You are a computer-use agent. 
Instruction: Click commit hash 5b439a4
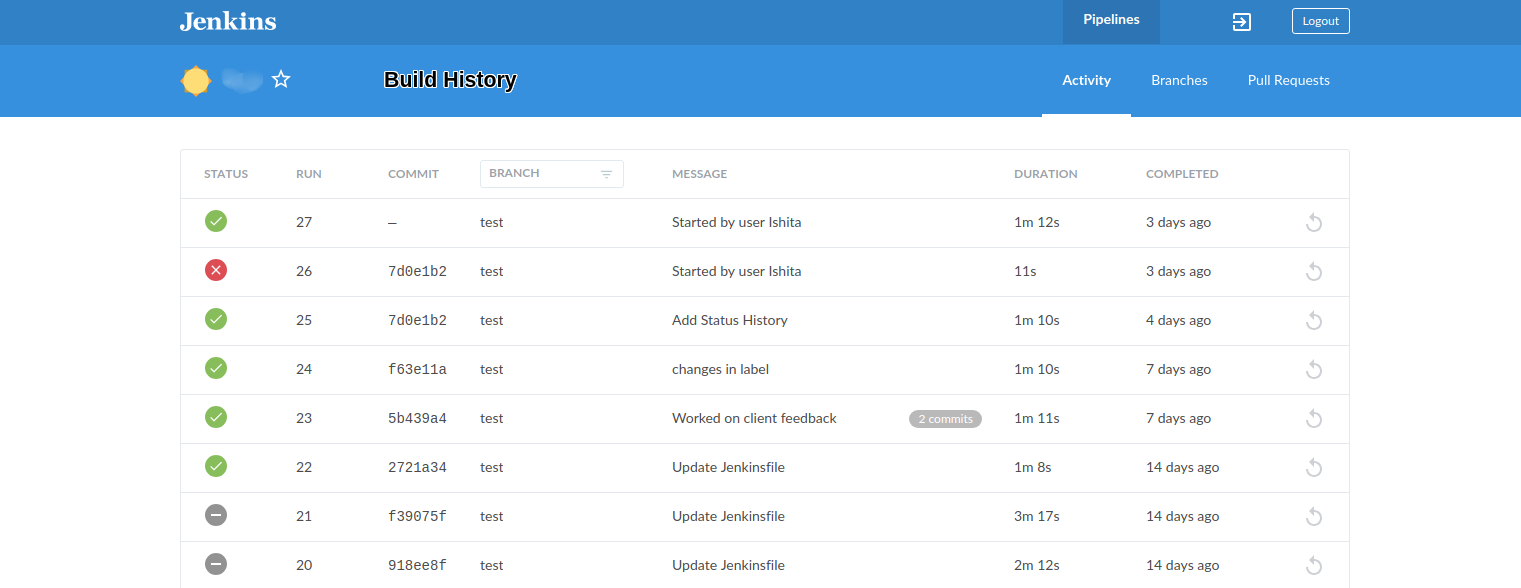tap(417, 418)
